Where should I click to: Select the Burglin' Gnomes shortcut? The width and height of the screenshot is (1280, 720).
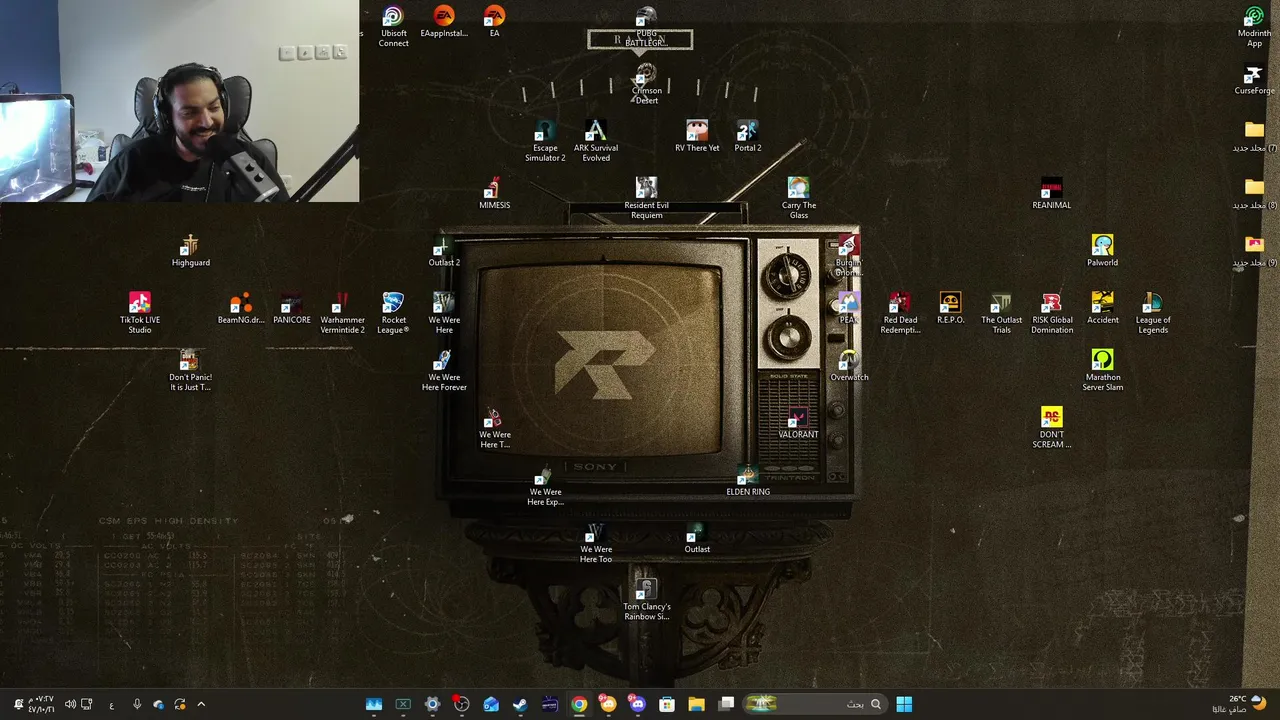click(849, 256)
